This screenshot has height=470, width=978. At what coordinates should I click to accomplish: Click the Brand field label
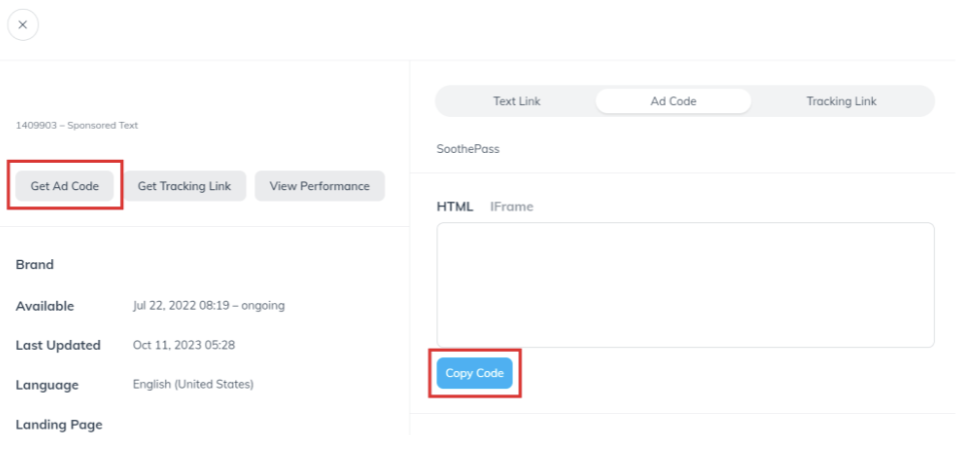[35, 265]
